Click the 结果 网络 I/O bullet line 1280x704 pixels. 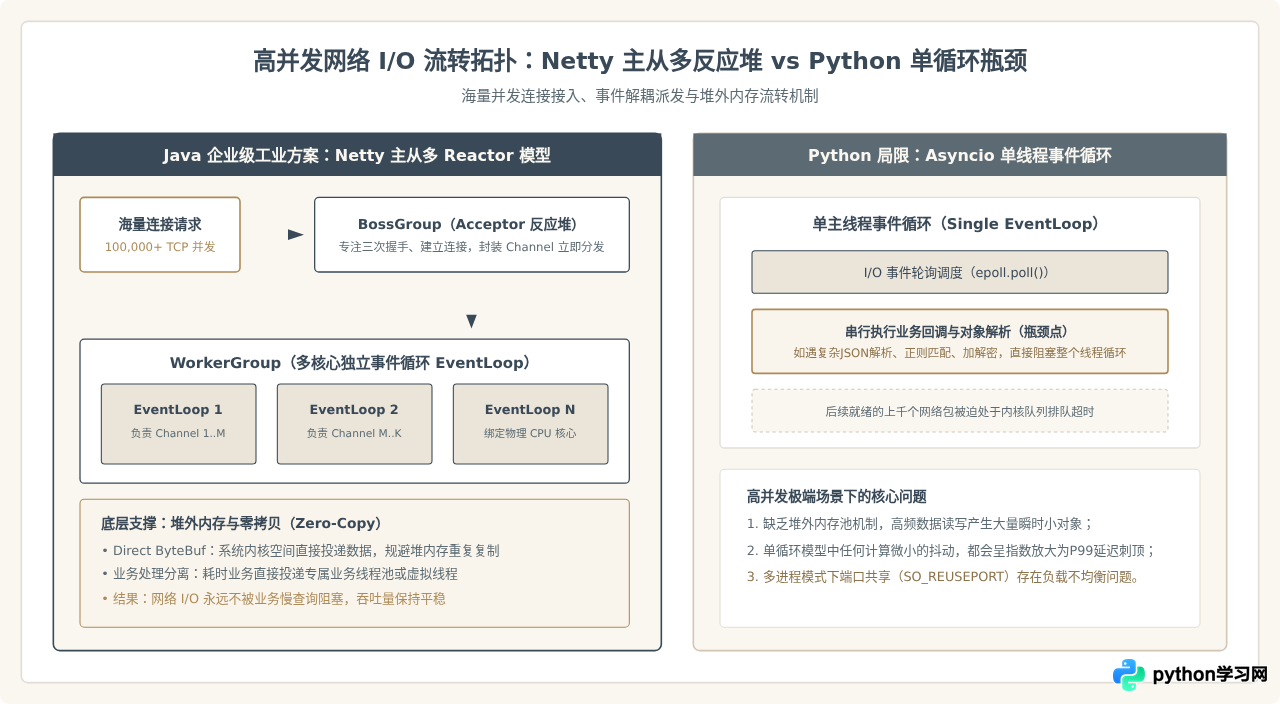tap(273, 598)
